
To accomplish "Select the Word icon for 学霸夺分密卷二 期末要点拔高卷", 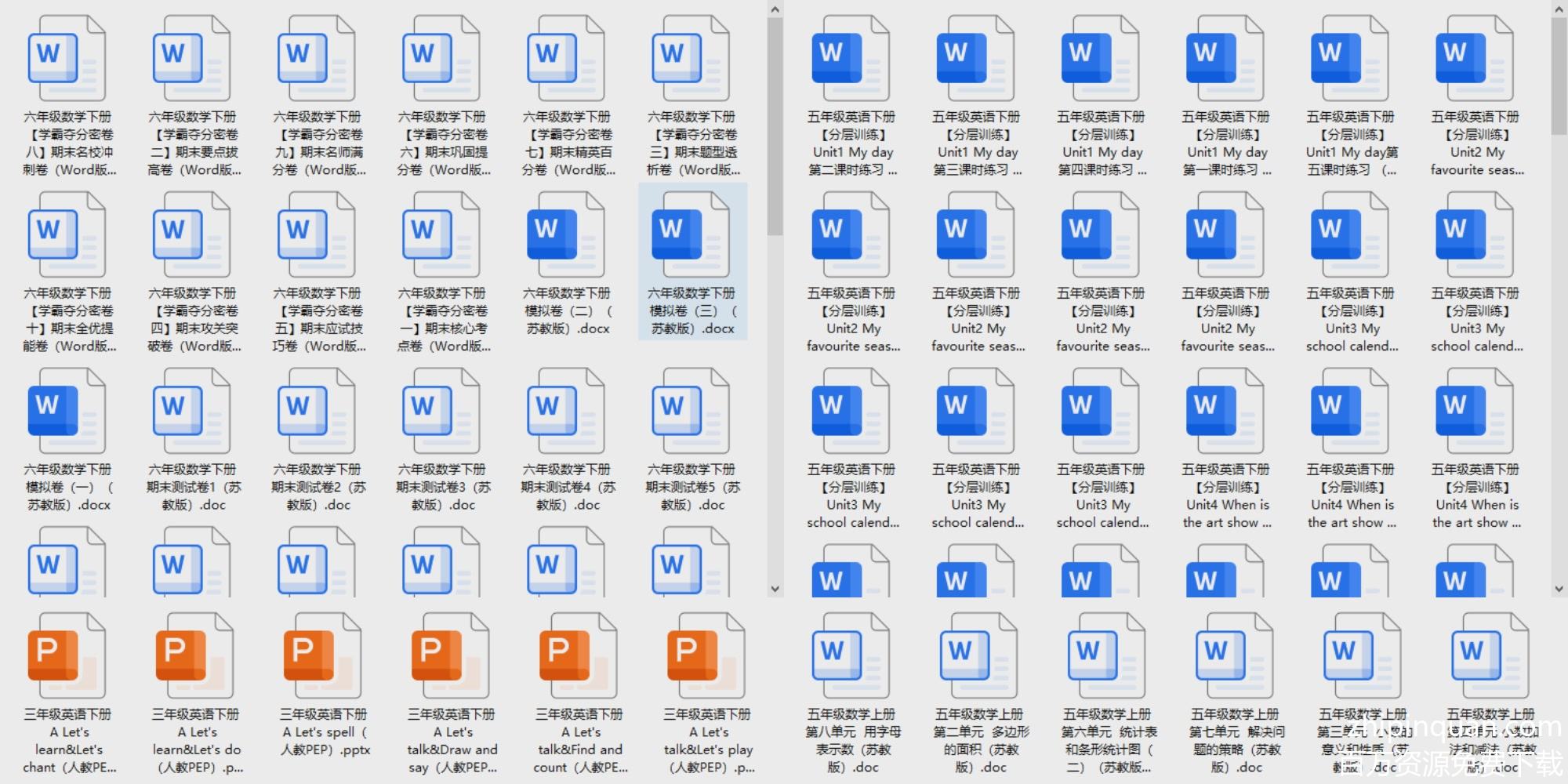I will tap(191, 59).
